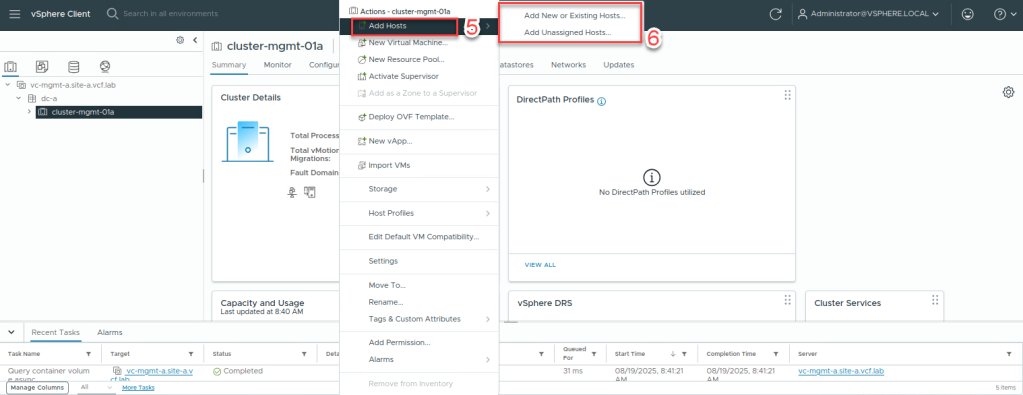Viewport: 1023px width, 395px height.
Task: Select New Resource Pool menu entry
Action: click(406, 59)
